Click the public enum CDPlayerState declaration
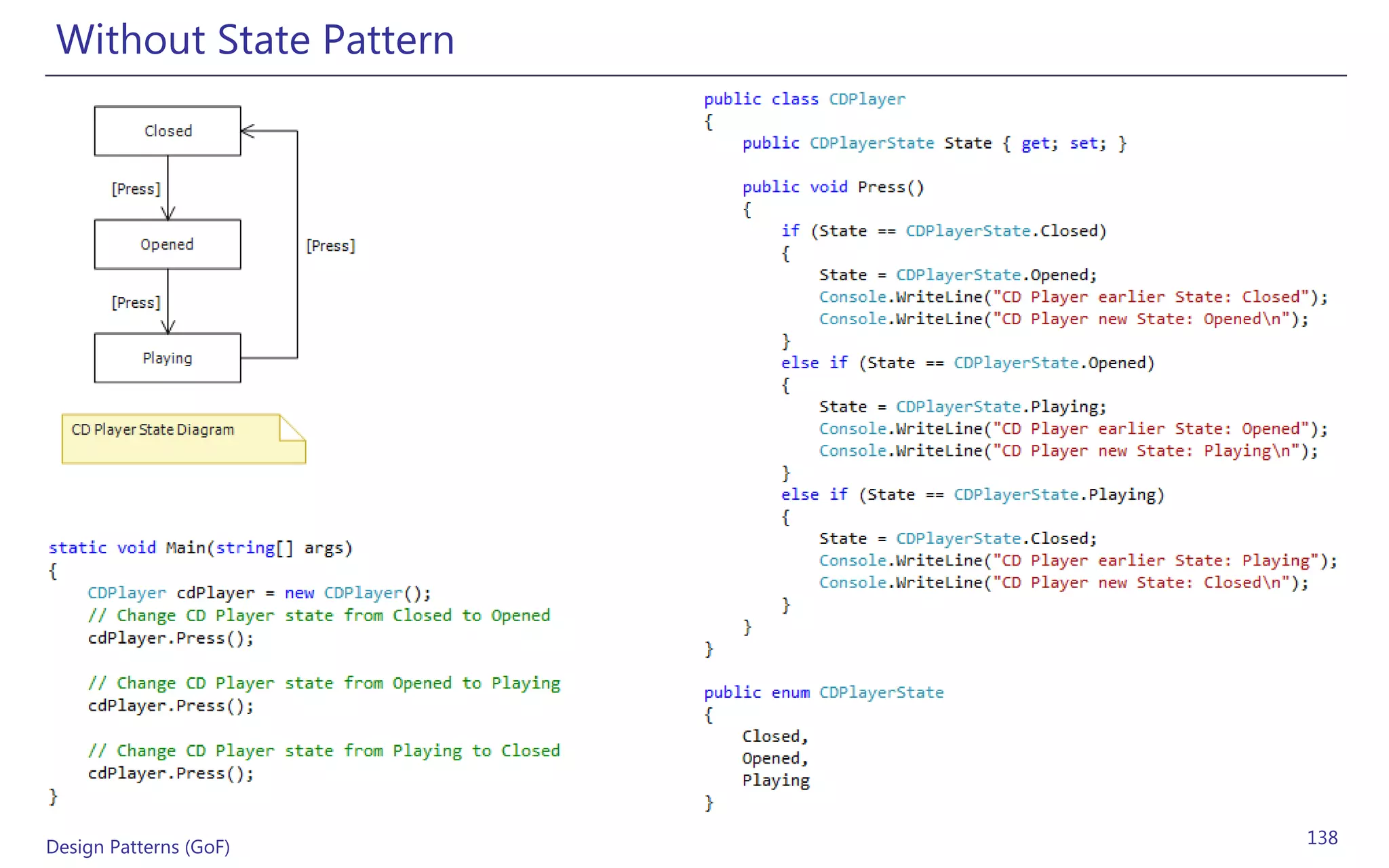Image resolution: width=1389 pixels, height=868 pixels. [x=823, y=692]
